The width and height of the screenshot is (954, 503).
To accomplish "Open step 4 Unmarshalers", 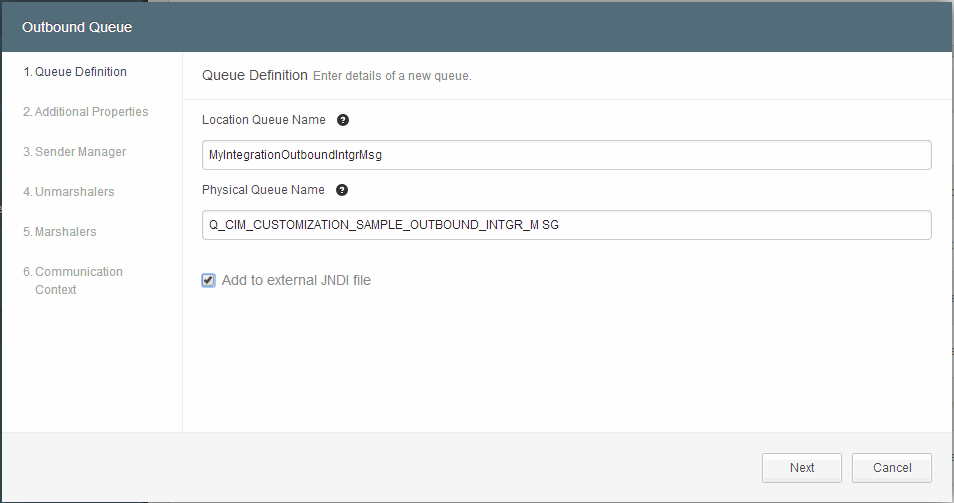I will point(68,192).
